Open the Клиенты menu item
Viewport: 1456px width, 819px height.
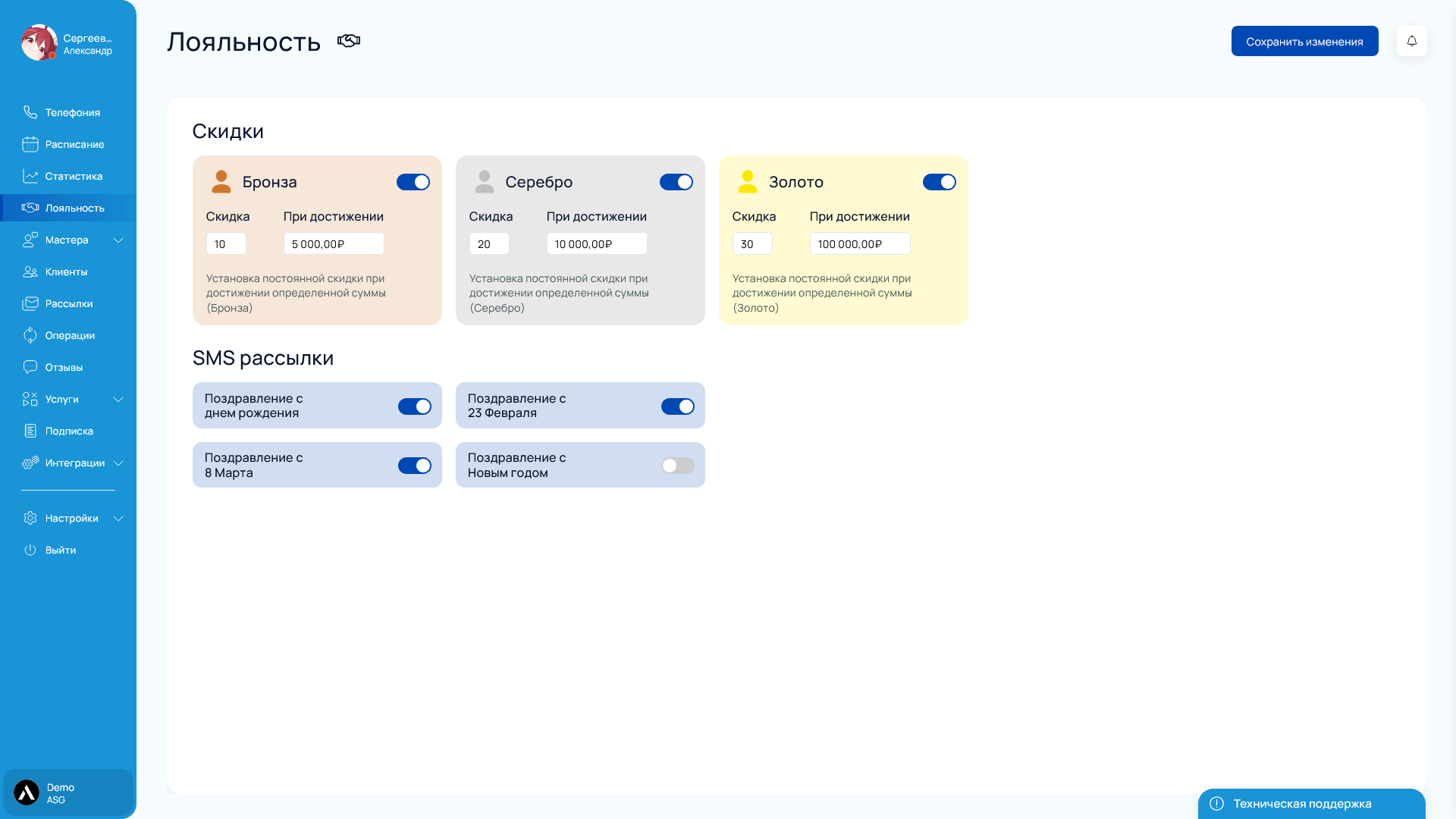[x=66, y=271]
